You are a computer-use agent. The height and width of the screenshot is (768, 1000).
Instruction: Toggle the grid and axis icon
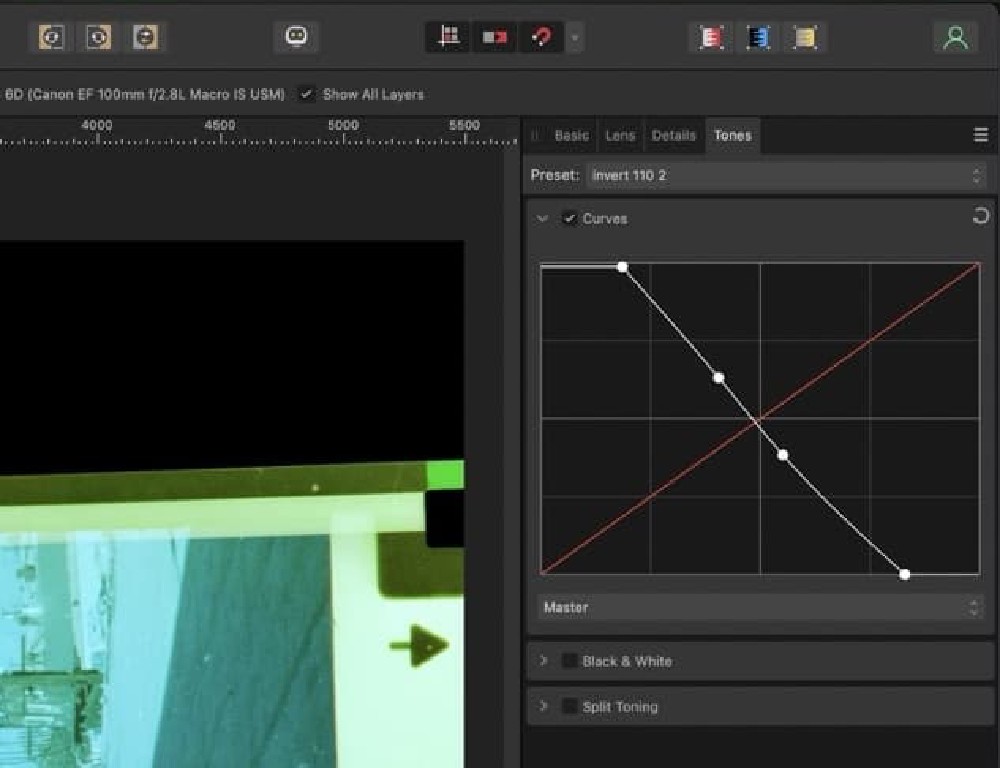(x=448, y=37)
